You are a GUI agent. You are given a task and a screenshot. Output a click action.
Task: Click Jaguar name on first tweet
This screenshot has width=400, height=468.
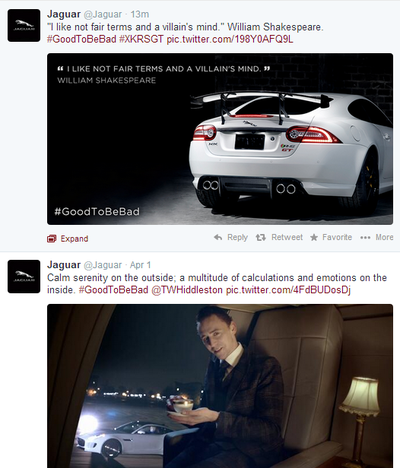[x=64, y=14]
